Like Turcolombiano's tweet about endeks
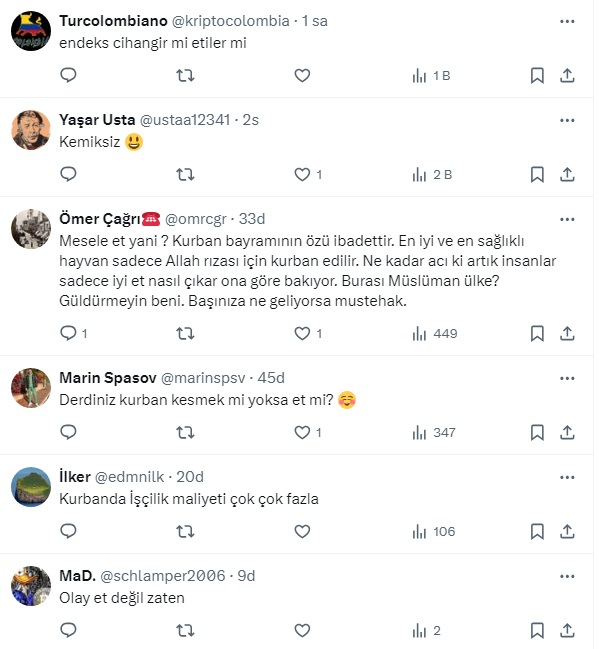 click(x=303, y=75)
